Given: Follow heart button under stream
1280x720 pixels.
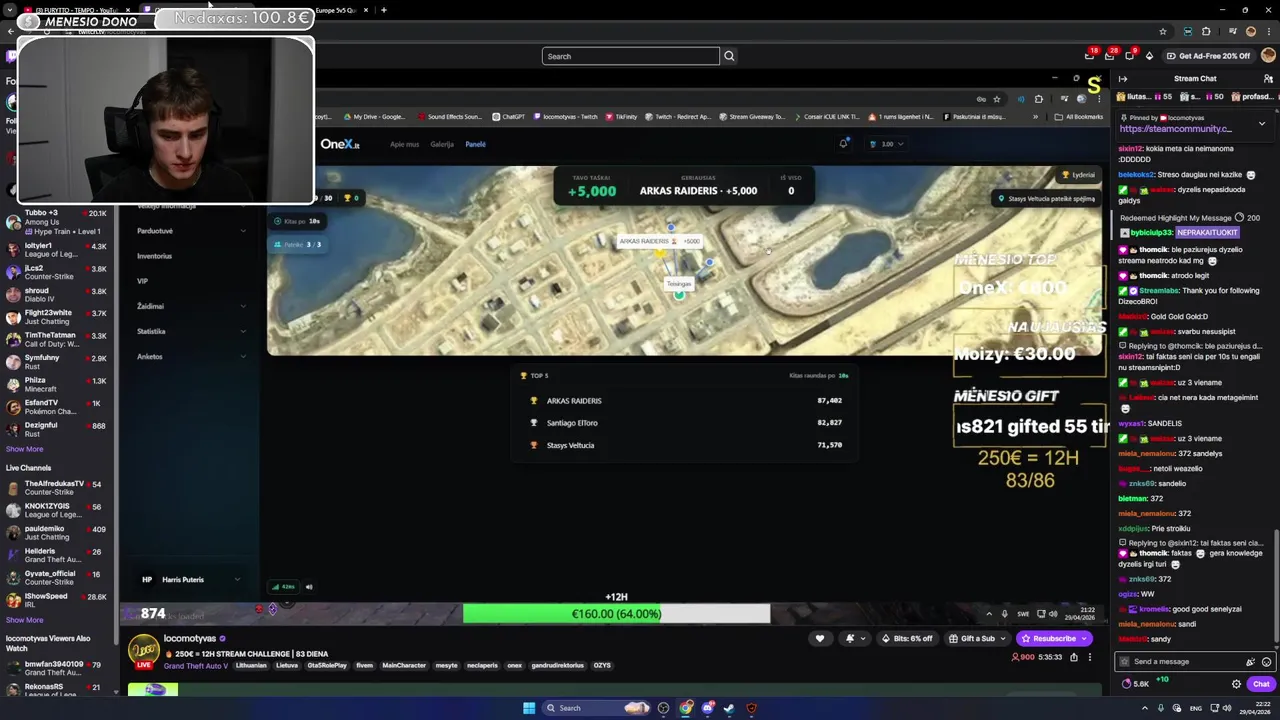Looking at the screenshot, I should point(820,638).
